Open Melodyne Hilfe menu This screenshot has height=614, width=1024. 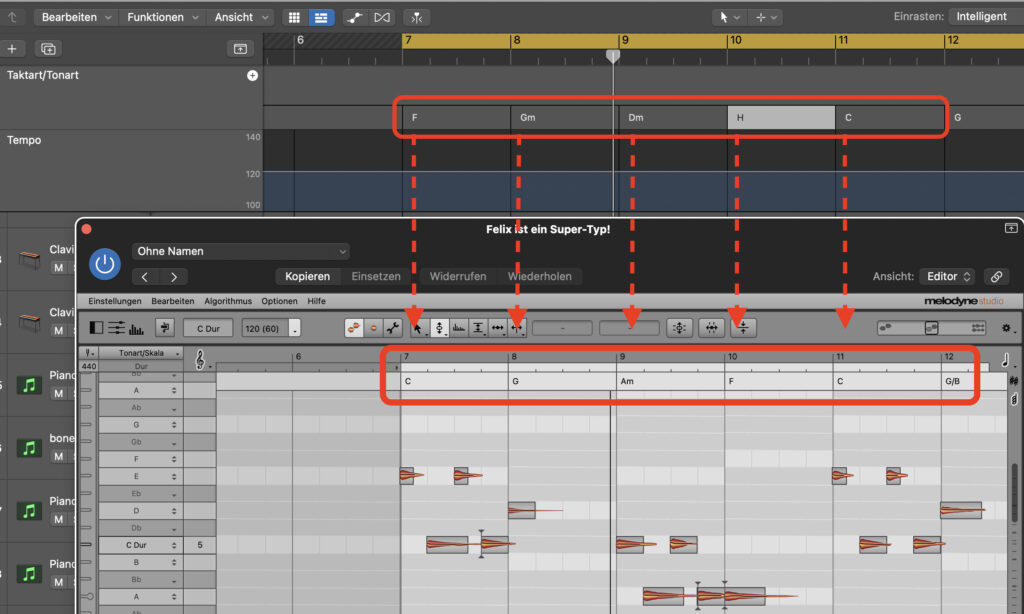point(316,301)
